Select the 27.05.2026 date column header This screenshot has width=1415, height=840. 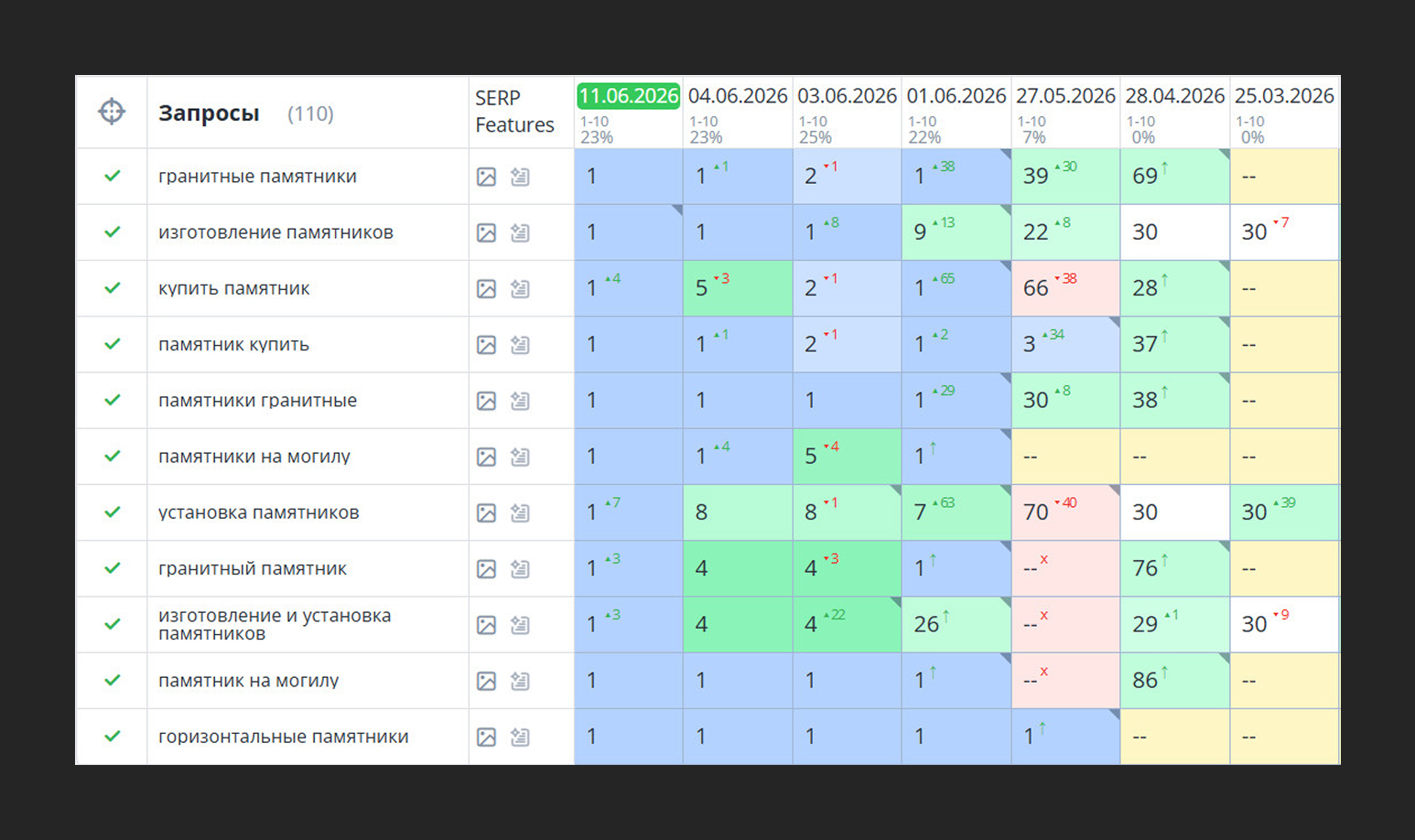pos(1065,95)
